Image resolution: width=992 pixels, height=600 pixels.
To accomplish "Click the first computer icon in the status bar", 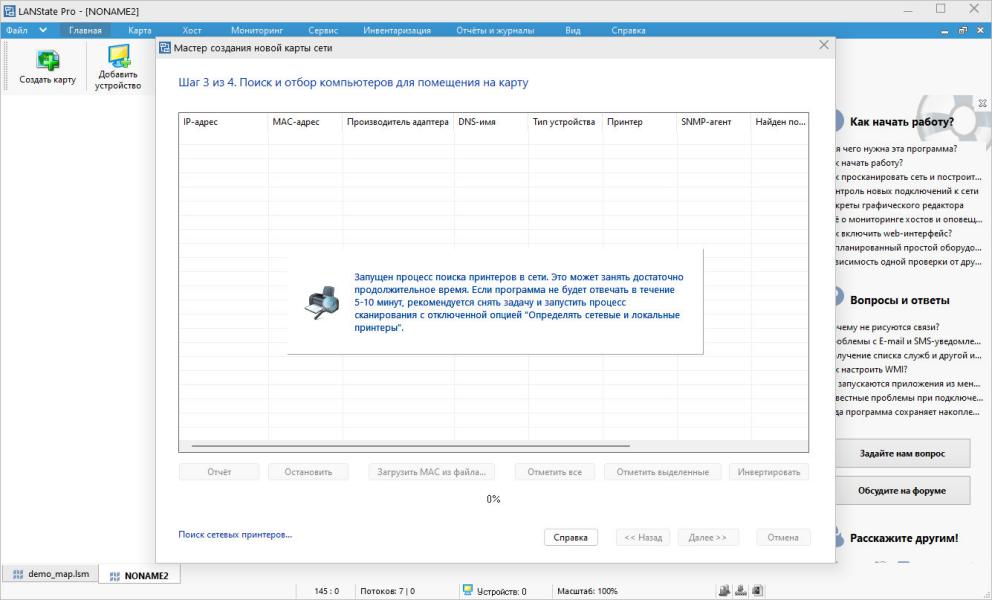I will 724,591.
